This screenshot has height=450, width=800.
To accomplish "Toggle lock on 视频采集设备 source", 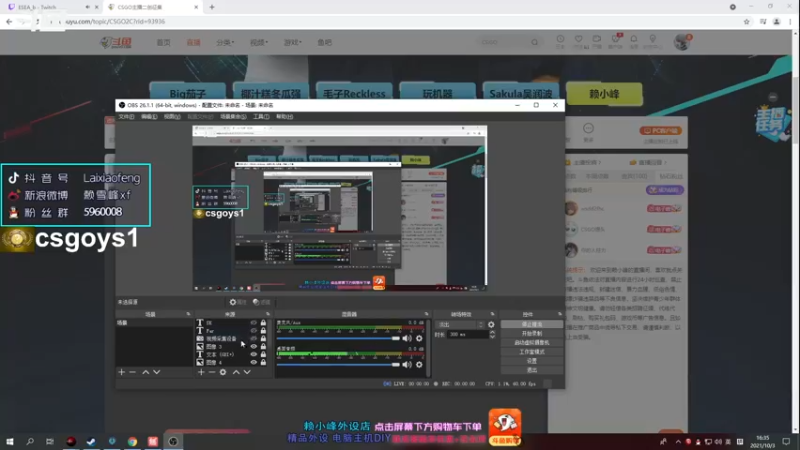I will (263, 338).
